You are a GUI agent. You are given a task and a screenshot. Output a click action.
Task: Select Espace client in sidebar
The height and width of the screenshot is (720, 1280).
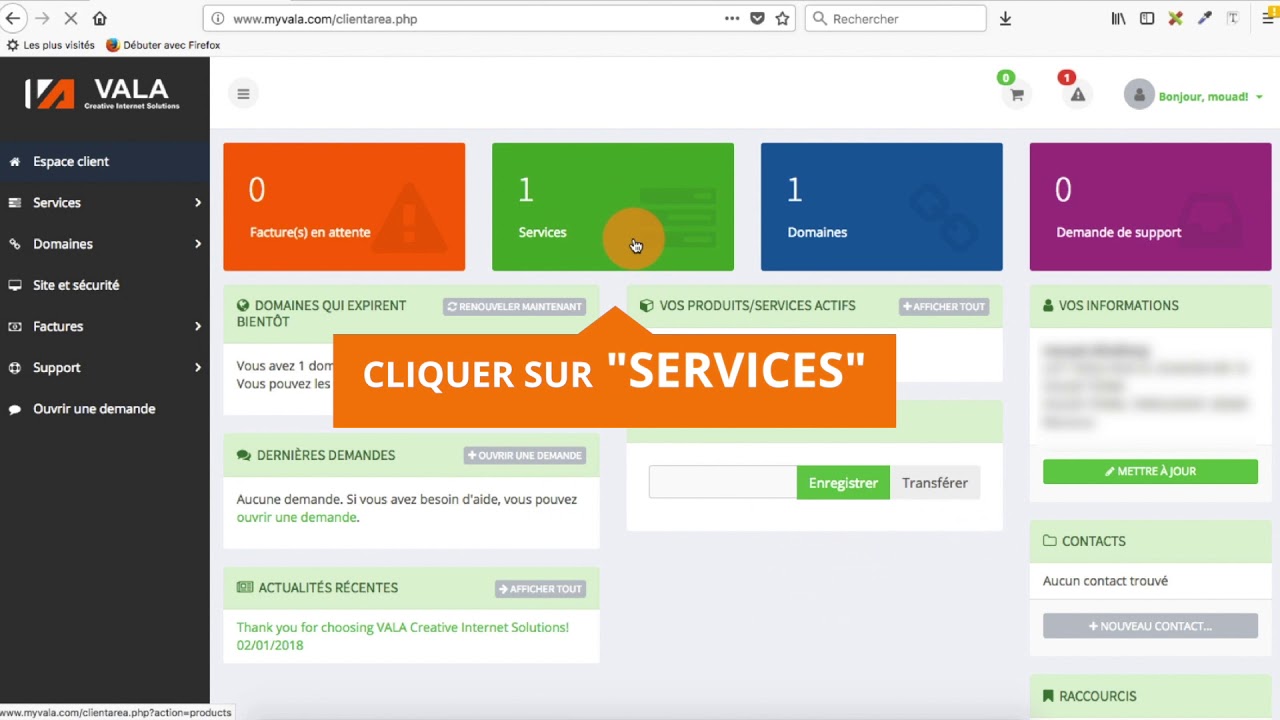pos(105,161)
